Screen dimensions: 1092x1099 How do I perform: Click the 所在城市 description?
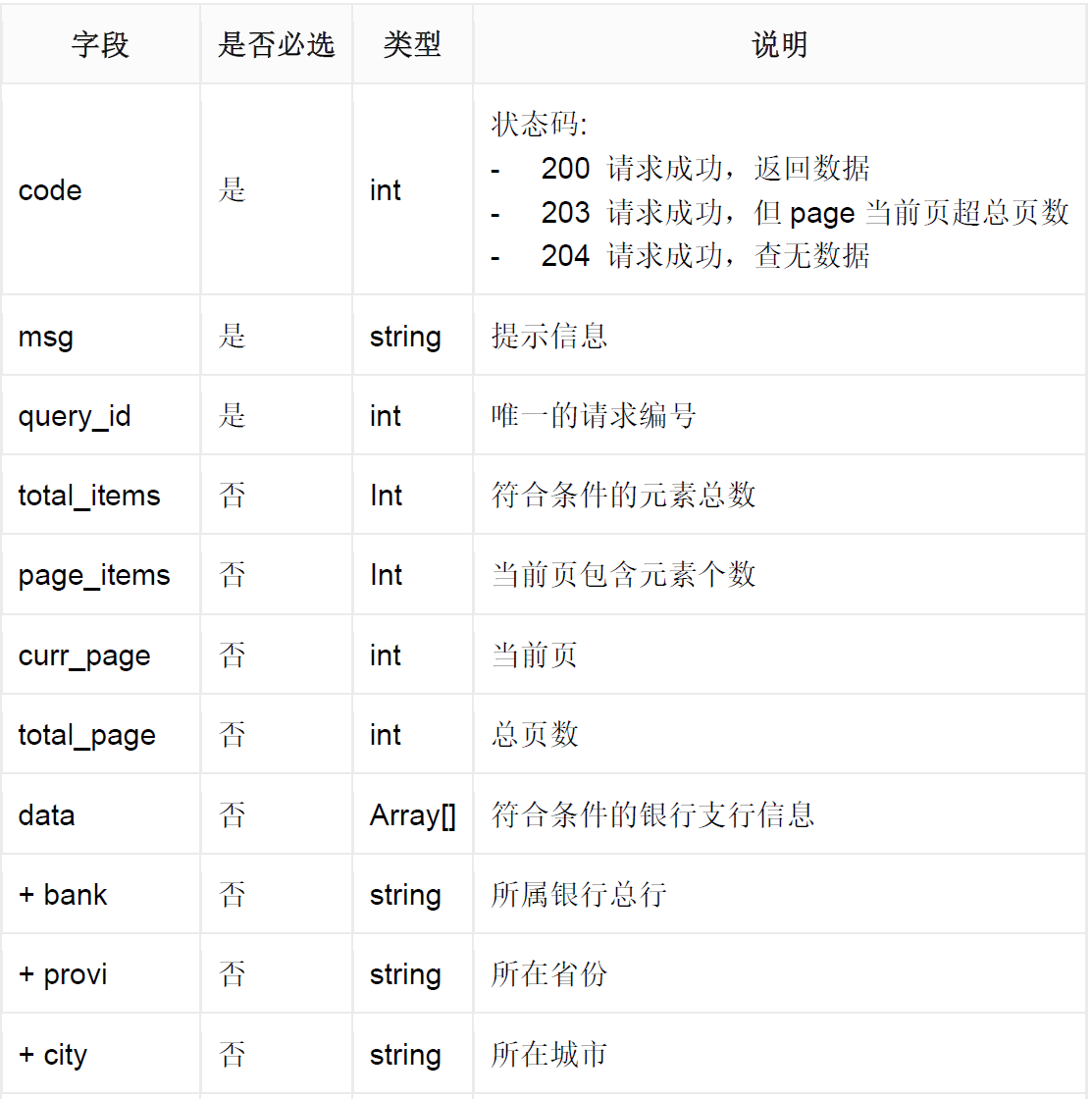(x=548, y=1054)
